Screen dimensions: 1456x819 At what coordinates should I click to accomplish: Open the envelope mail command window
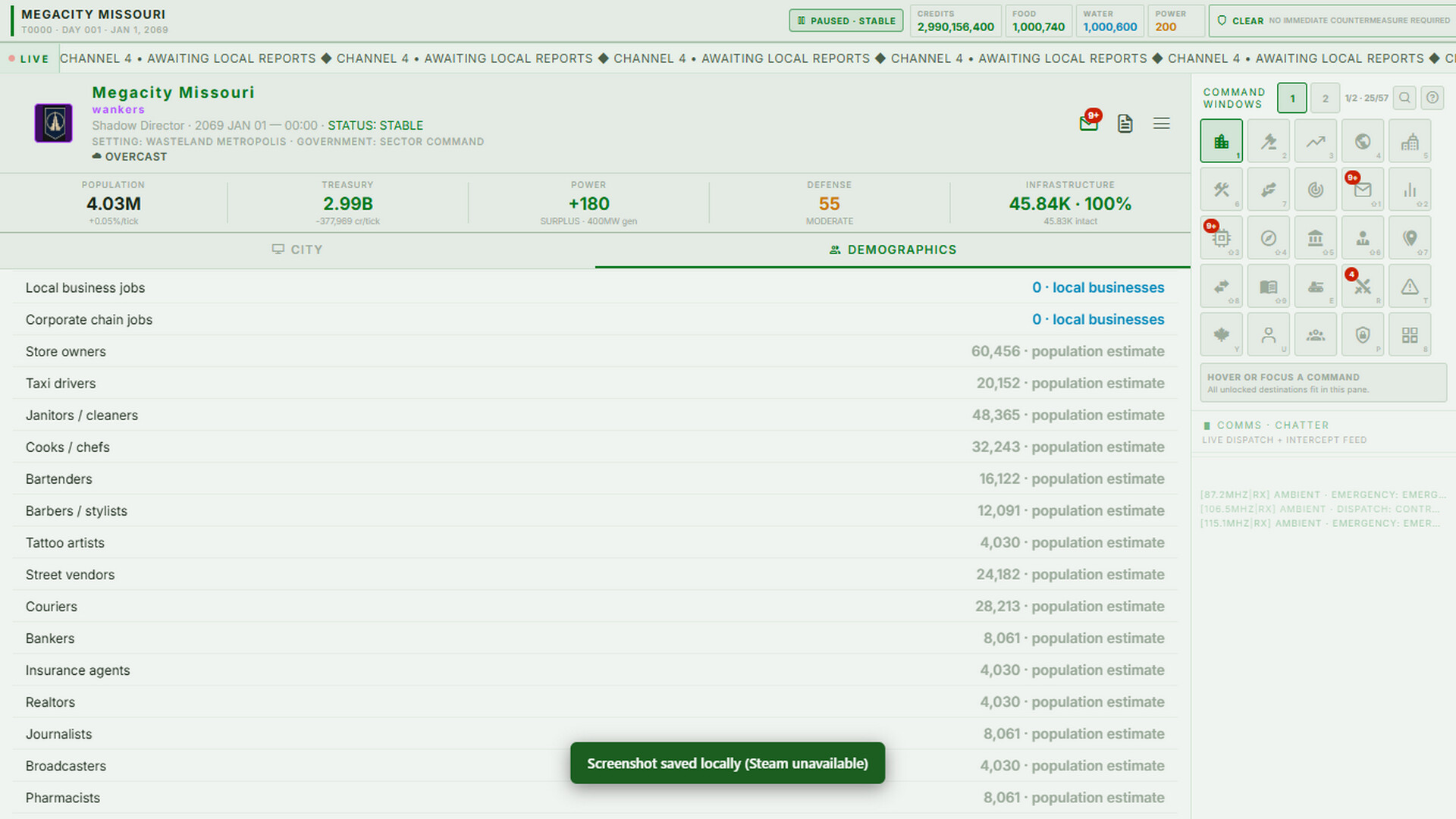1362,190
